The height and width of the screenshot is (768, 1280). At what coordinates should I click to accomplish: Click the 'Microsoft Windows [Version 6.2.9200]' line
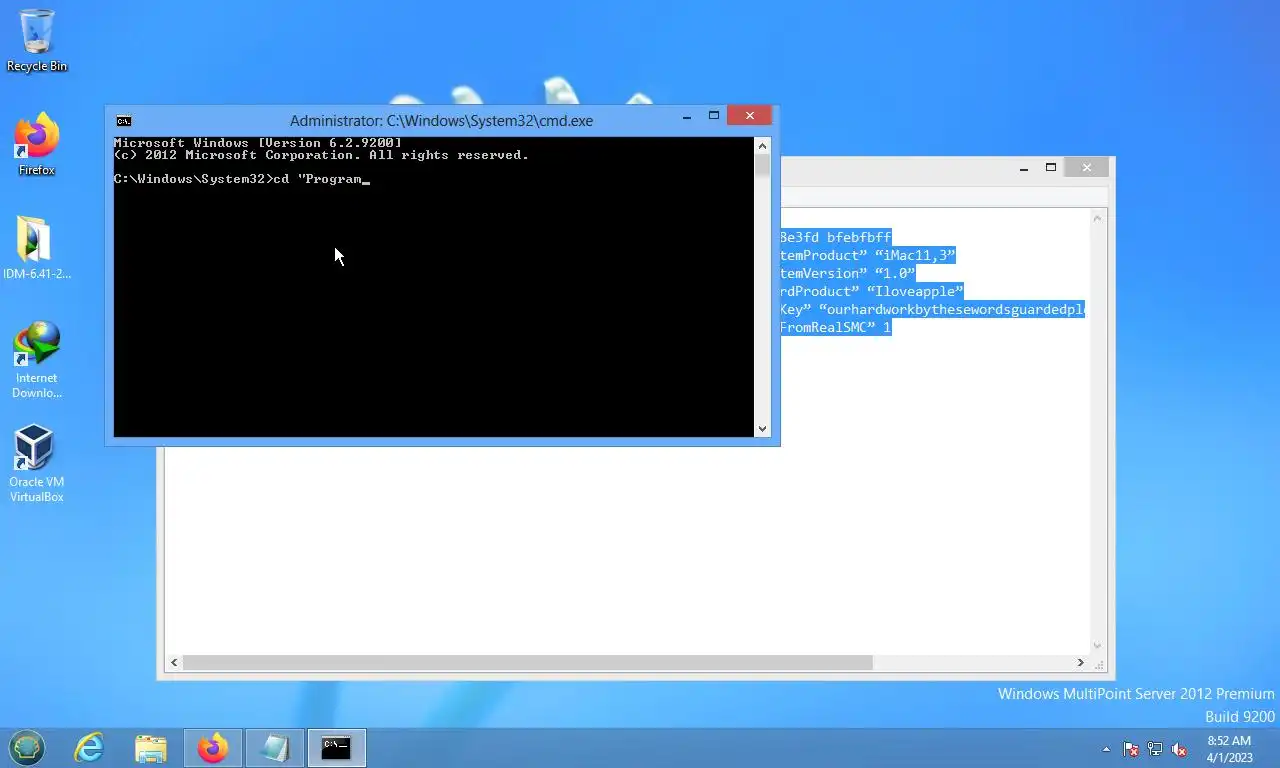(258, 143)
